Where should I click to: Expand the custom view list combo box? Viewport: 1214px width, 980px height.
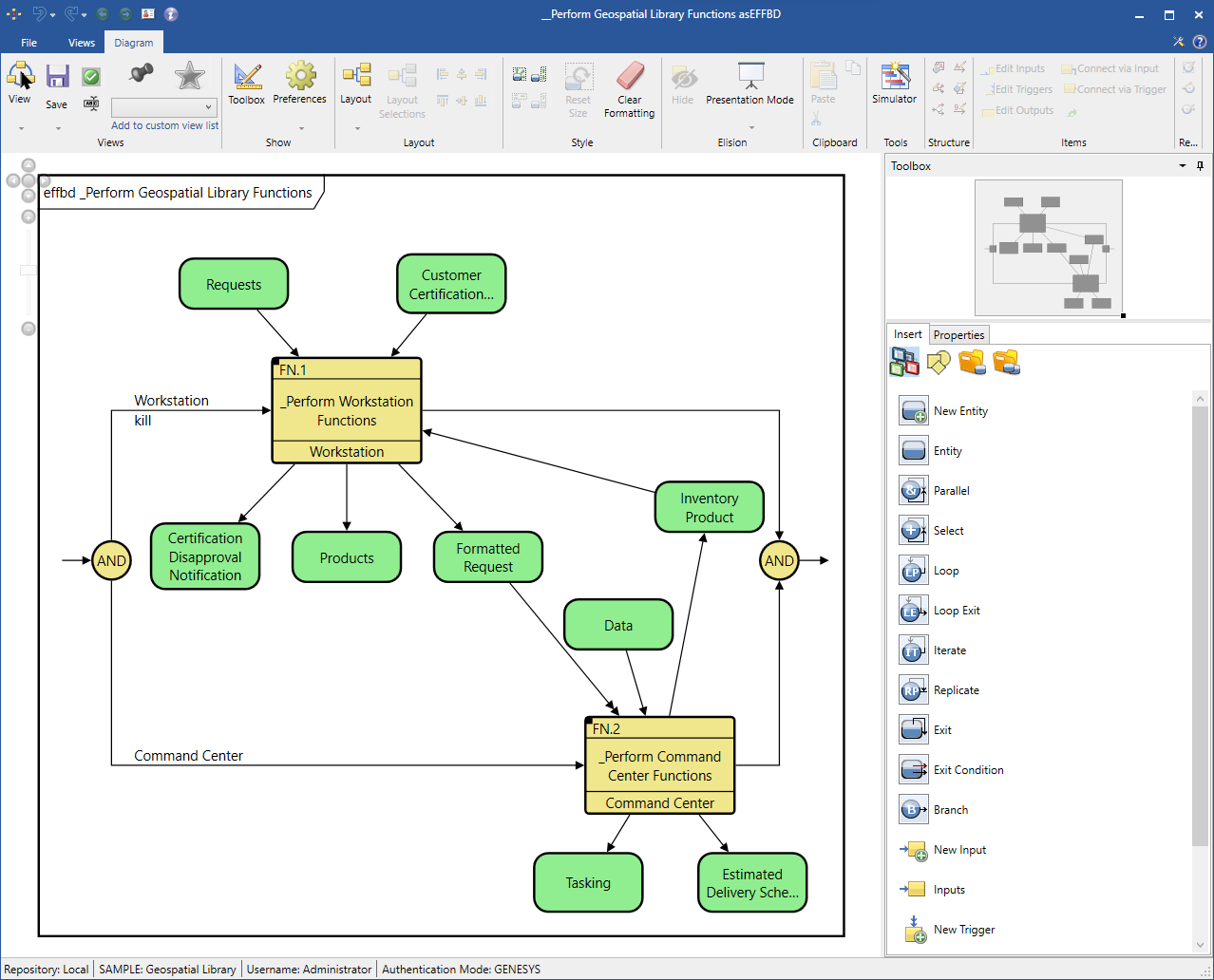pyautogui.click(x=208, y=107)
